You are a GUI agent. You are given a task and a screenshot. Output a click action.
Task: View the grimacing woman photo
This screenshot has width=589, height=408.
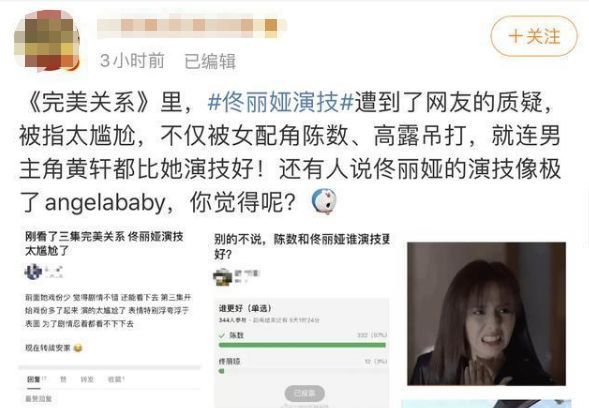486,314
